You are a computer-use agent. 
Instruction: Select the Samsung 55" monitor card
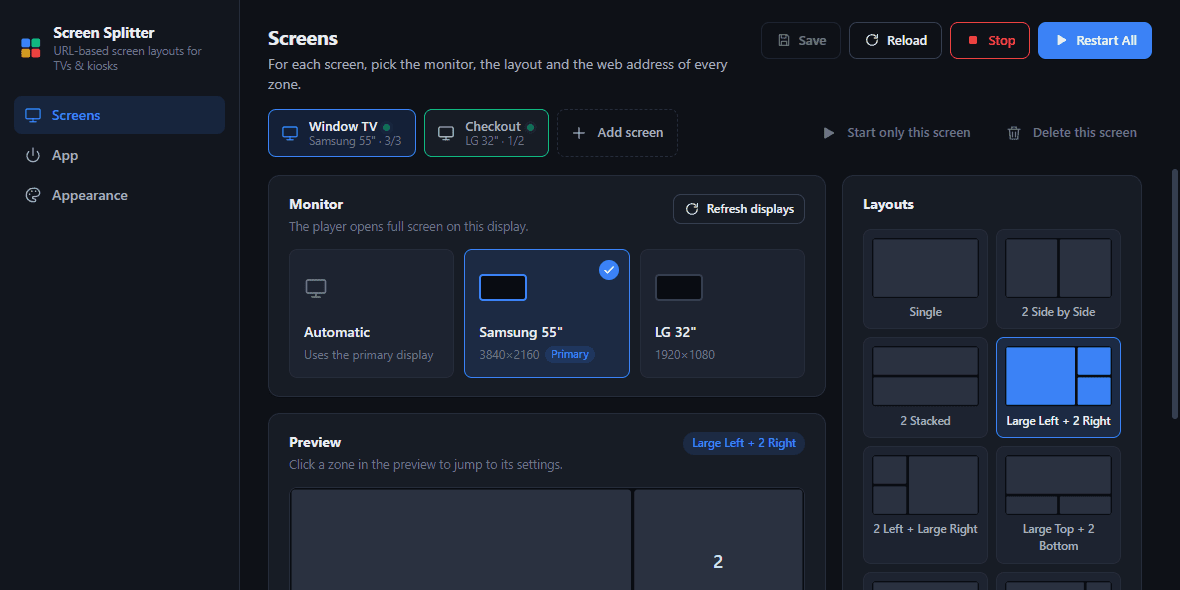[x=547, y=313]
